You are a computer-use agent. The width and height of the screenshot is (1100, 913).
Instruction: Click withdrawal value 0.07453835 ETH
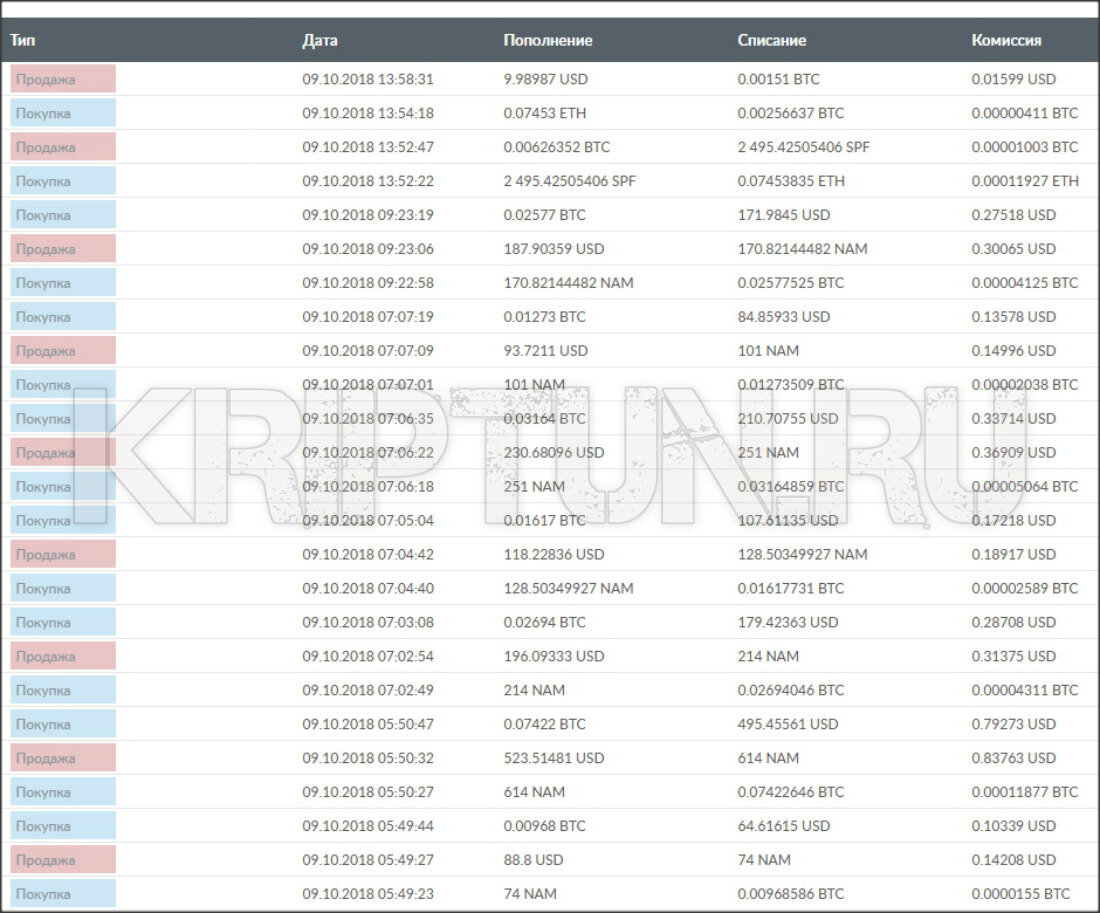791,181
